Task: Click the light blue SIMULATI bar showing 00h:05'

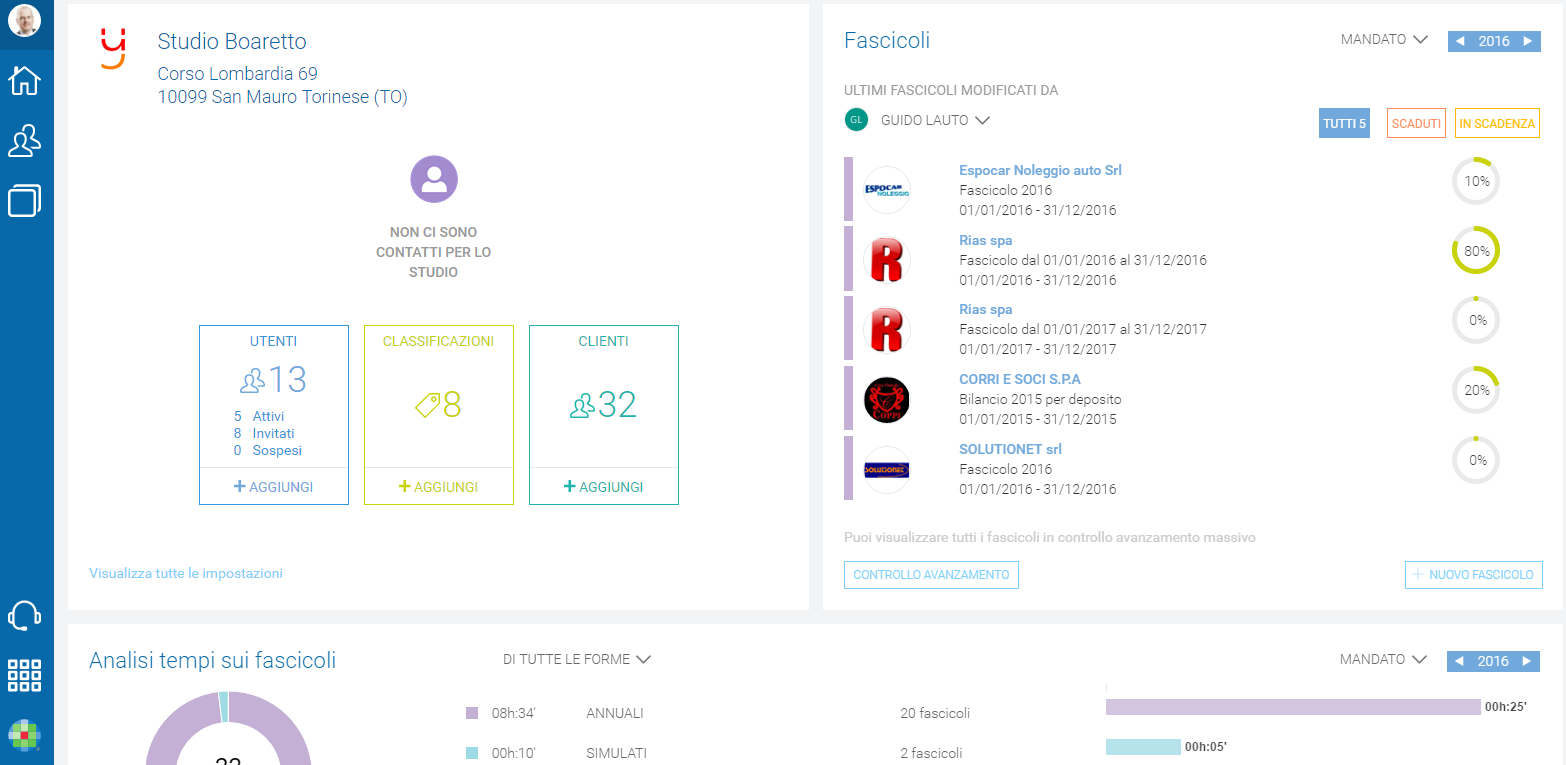Action: tap(1143, 747)
